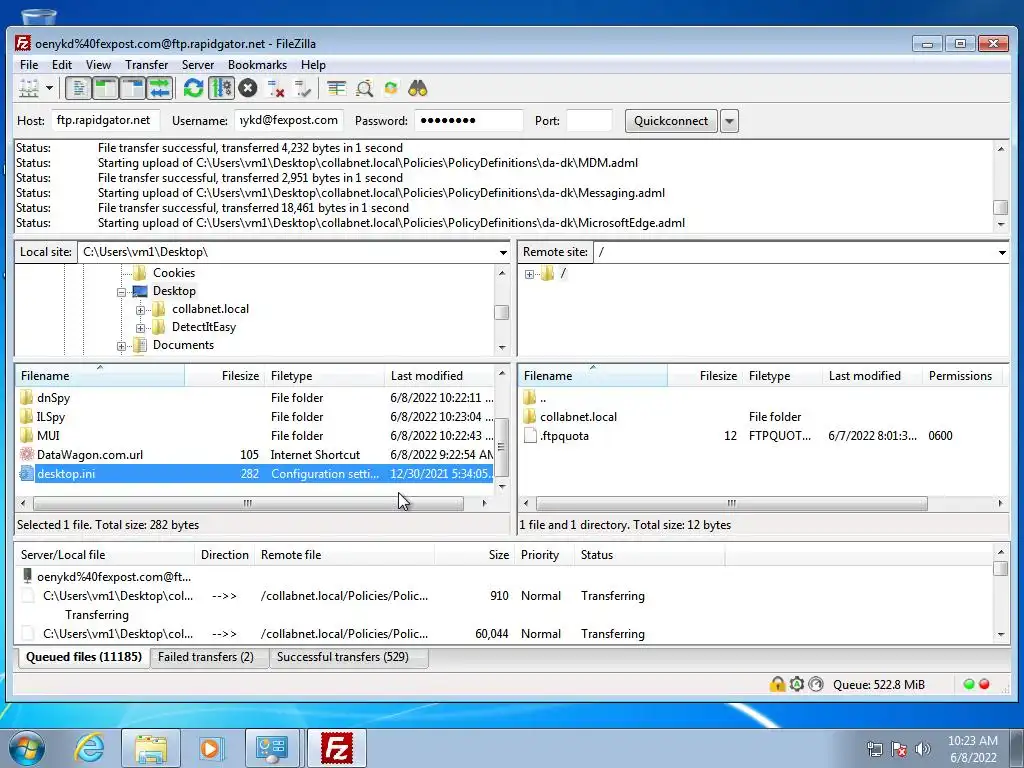Collapse the Desktop tree node

coord(121,292)
